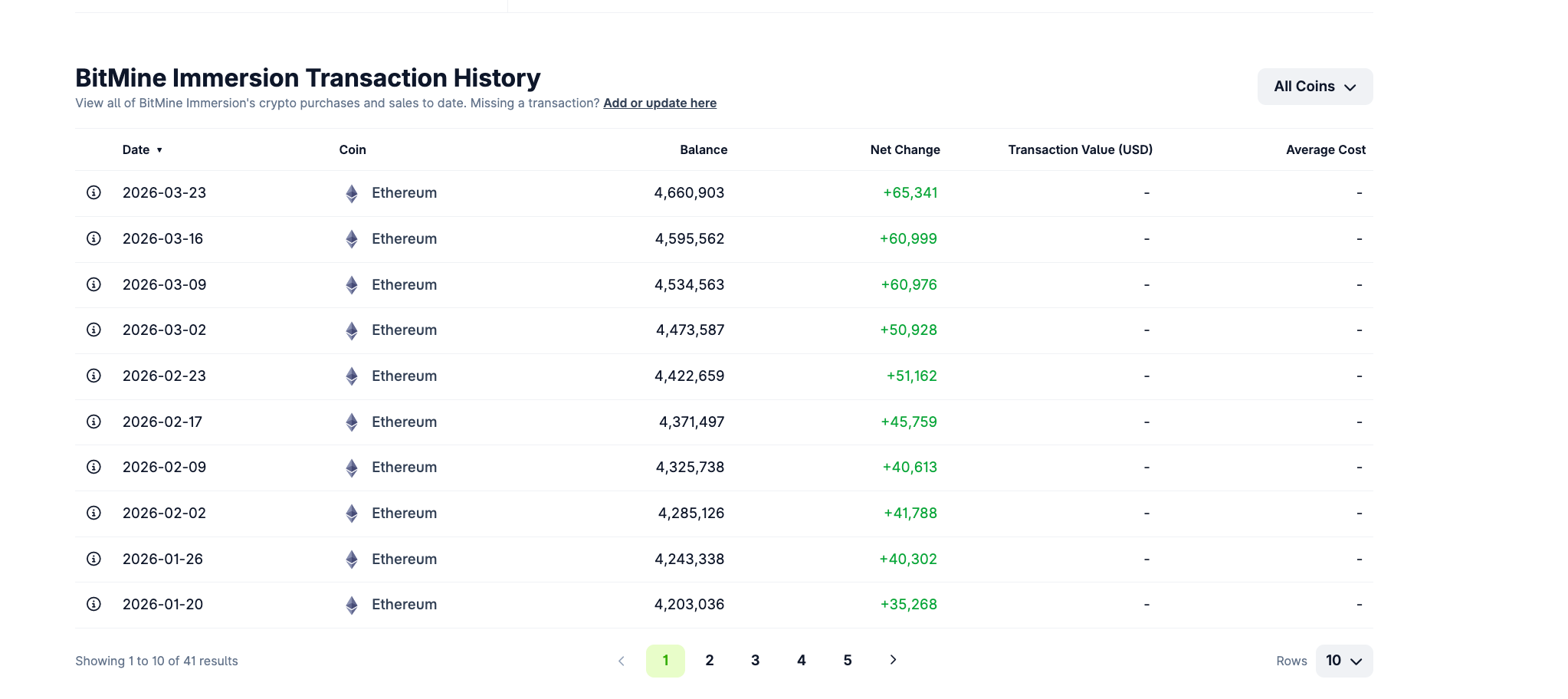Sort table by Date column arrow

point(159,150)
